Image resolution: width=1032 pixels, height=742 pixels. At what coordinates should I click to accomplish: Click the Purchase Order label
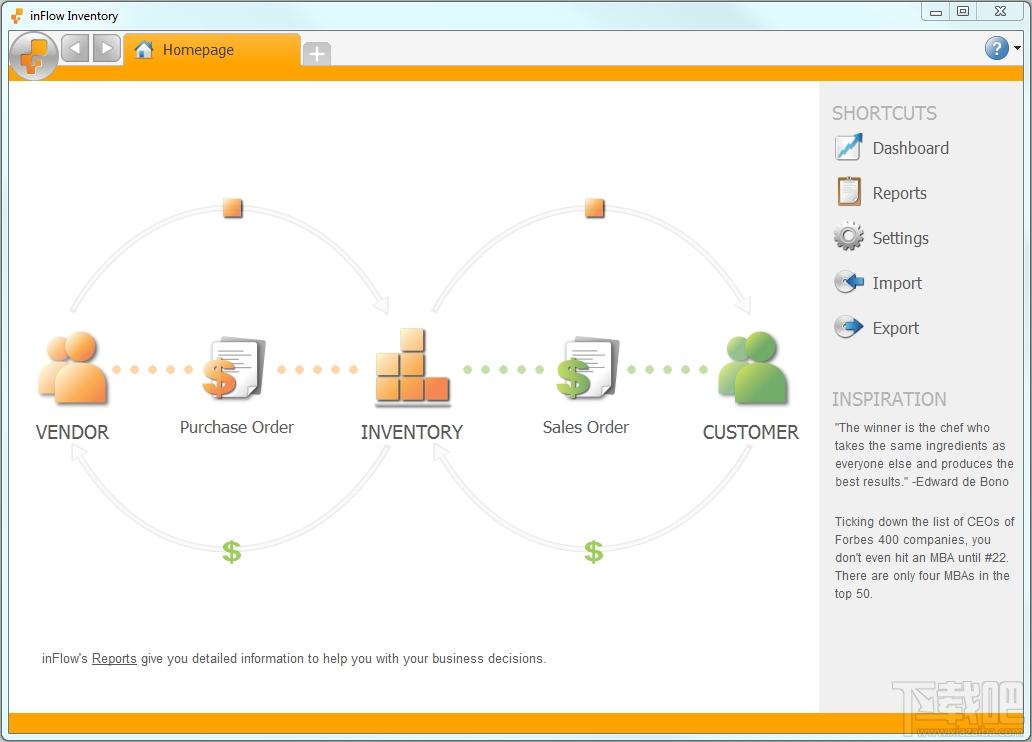pyautogui.click(x=237, y=427)
